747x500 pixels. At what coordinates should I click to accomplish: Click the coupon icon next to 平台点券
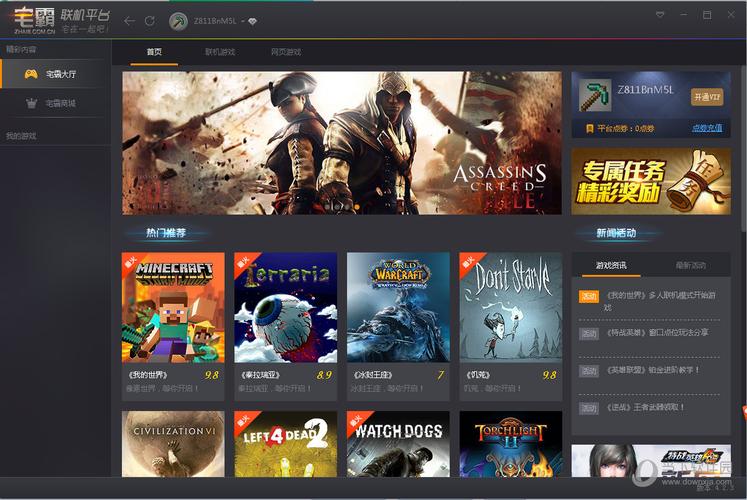pos(590,129)
